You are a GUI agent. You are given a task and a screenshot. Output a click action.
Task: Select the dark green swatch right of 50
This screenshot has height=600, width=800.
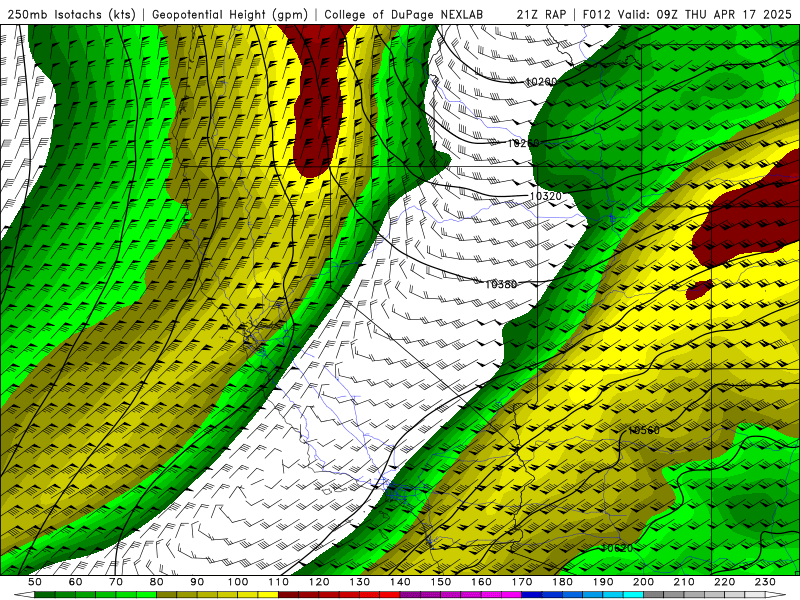45,594
